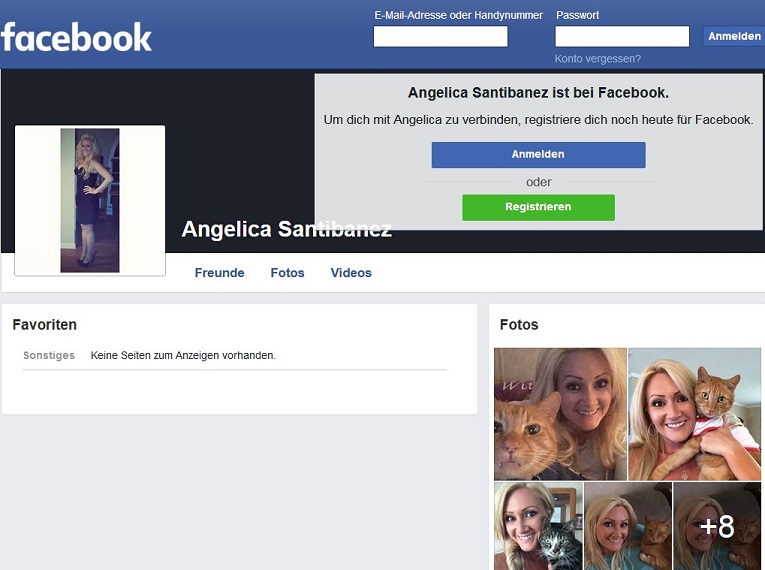Open photo of woman holding cat in shirt

[x=694, y=414]
